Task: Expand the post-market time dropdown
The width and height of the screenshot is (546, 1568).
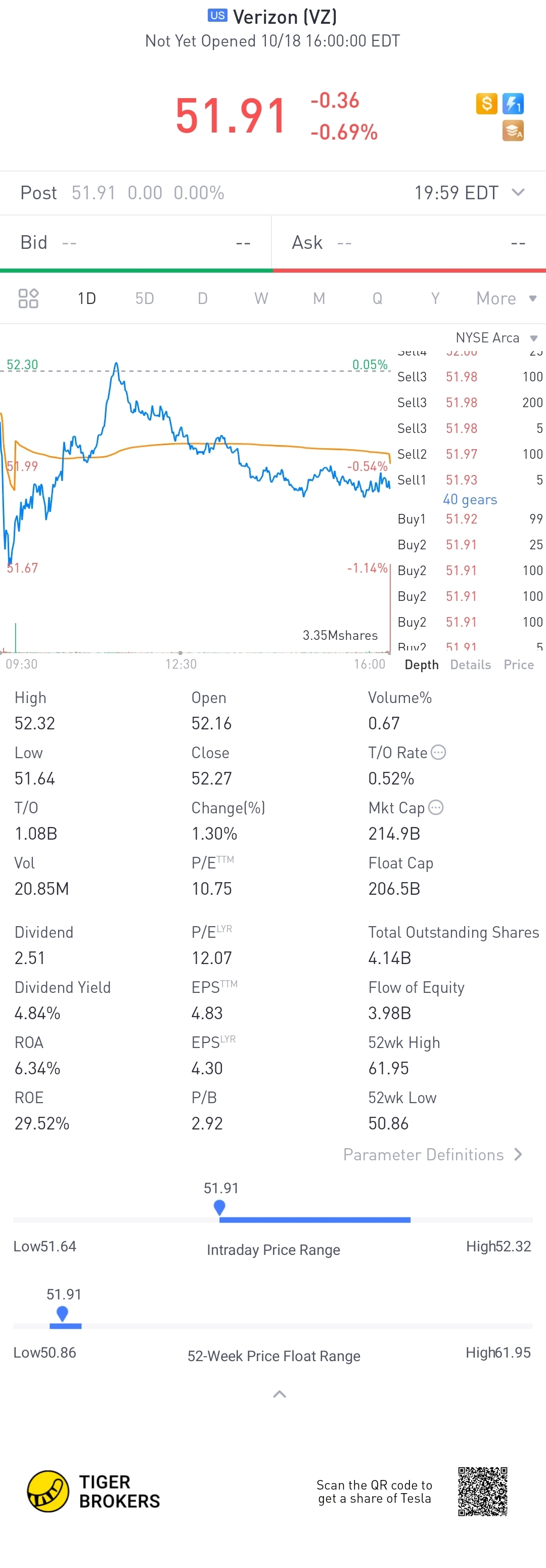Action: pos(518,192)
